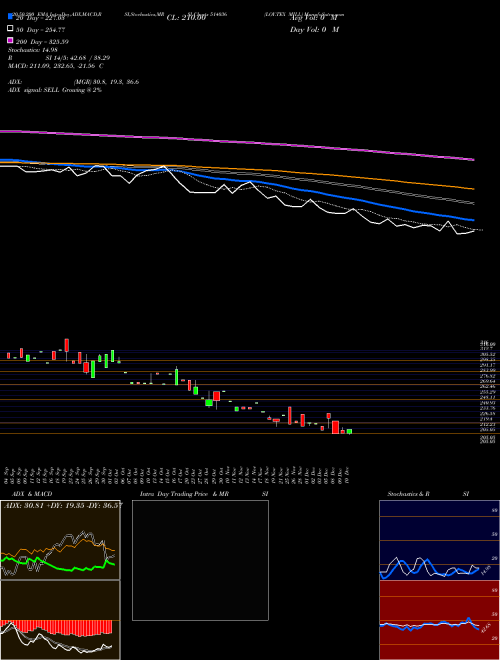Viewport: 500px width, 660px height.
Task: Click the magenta 200 Day legend swatch
Action: tap(10, 40)
